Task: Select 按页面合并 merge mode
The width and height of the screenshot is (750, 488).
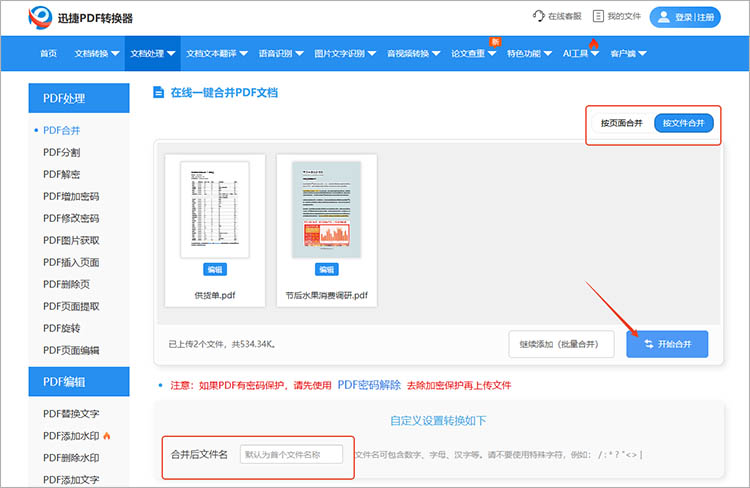Action: (621, 123)
